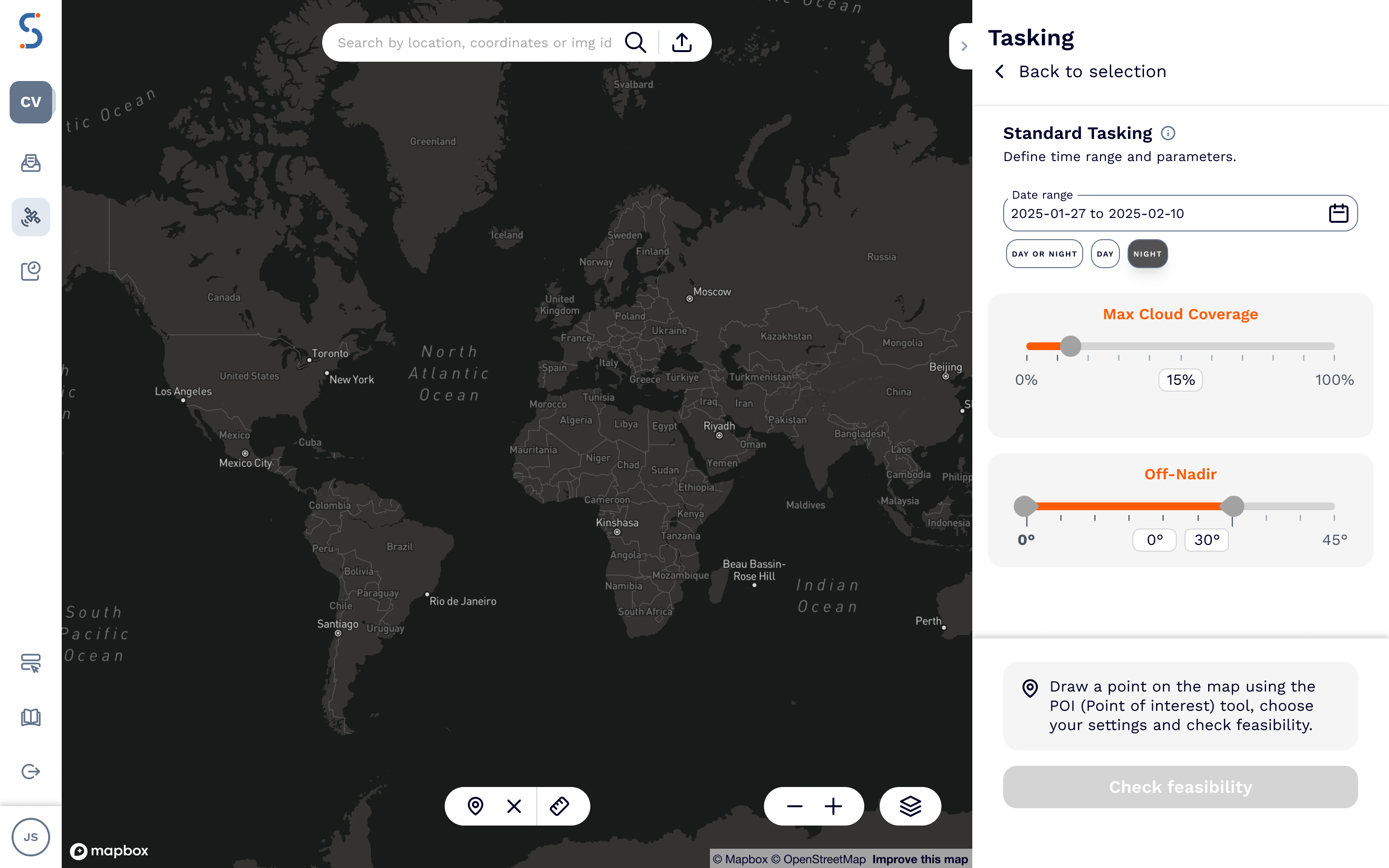Image resolution: width=1389 pixels, height=868 pixels.
Task: Click the Standard Tasking info icon
Action: pos(1169,133)
